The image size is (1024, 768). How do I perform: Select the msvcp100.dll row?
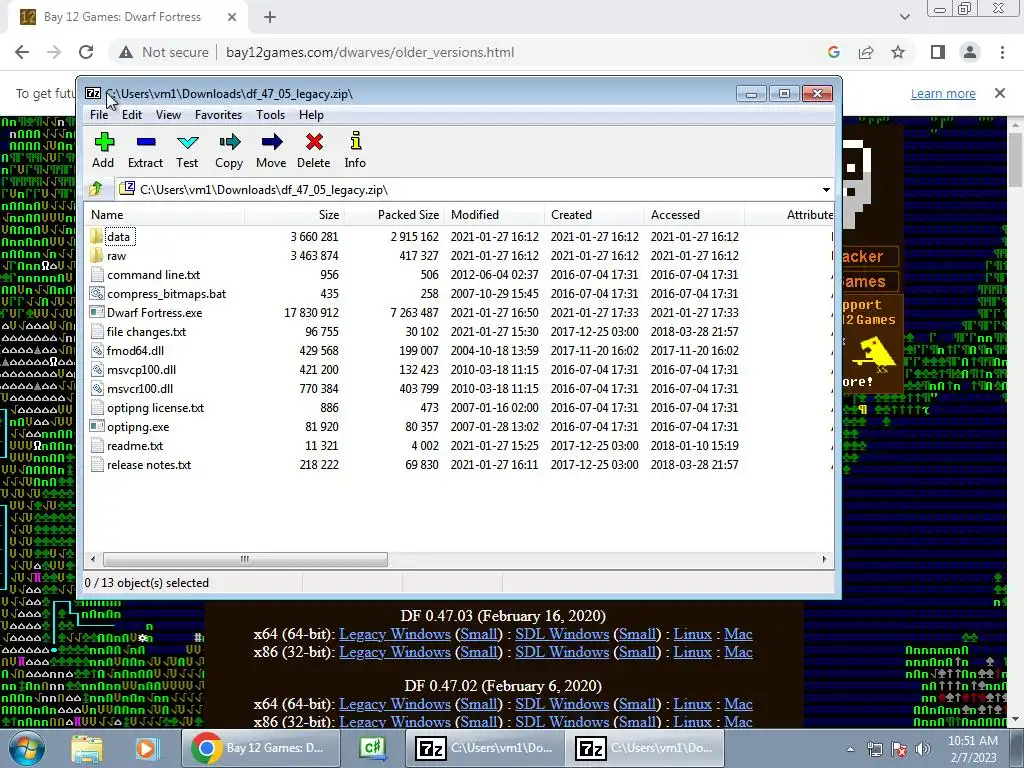pos(458,369)
